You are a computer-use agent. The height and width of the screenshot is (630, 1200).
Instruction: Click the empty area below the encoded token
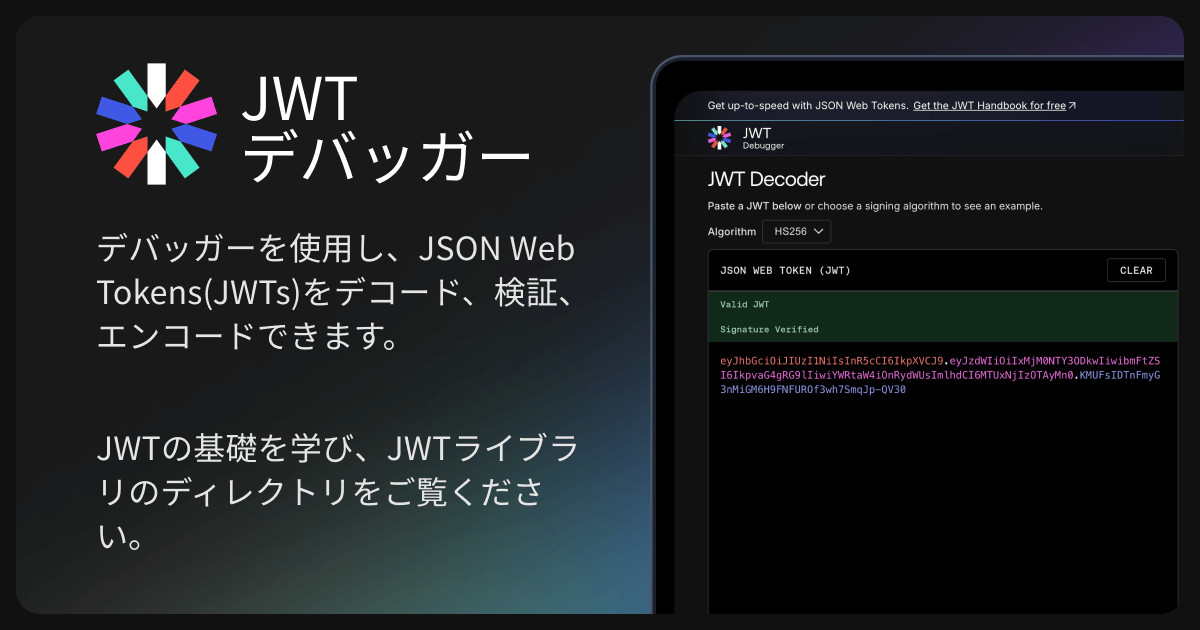pyautogui.click(x=940, y=500)
